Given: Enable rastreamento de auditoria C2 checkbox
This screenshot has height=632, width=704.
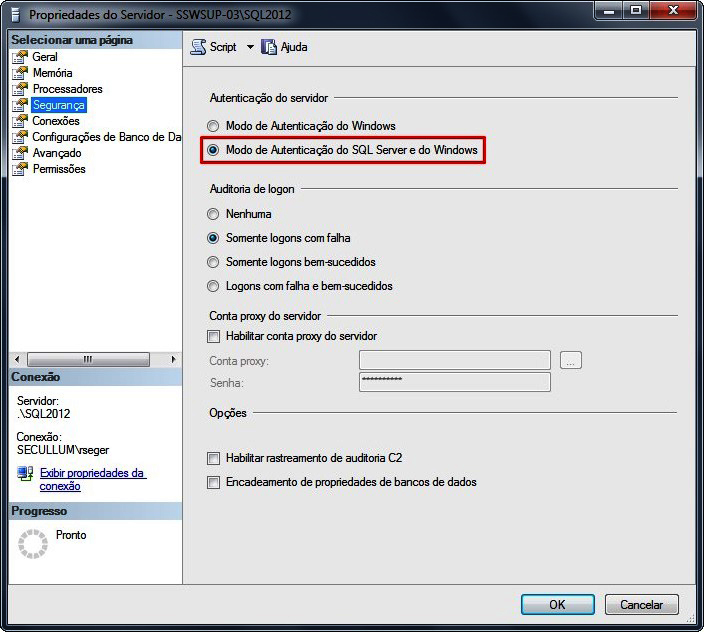Looking at the screenshot, I should [x=213, y=458].
